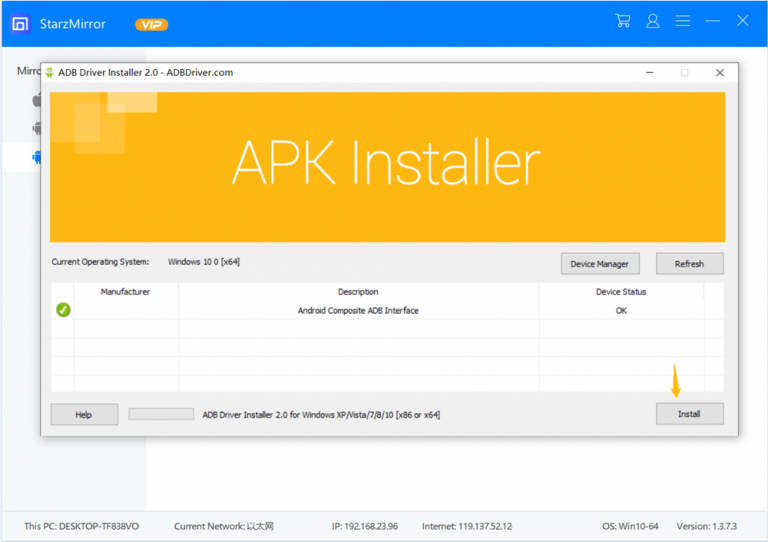Screen dimensions: 768x542
Task: Click the Android robot icon in the dialog title bar
Action: click(50, 73)
